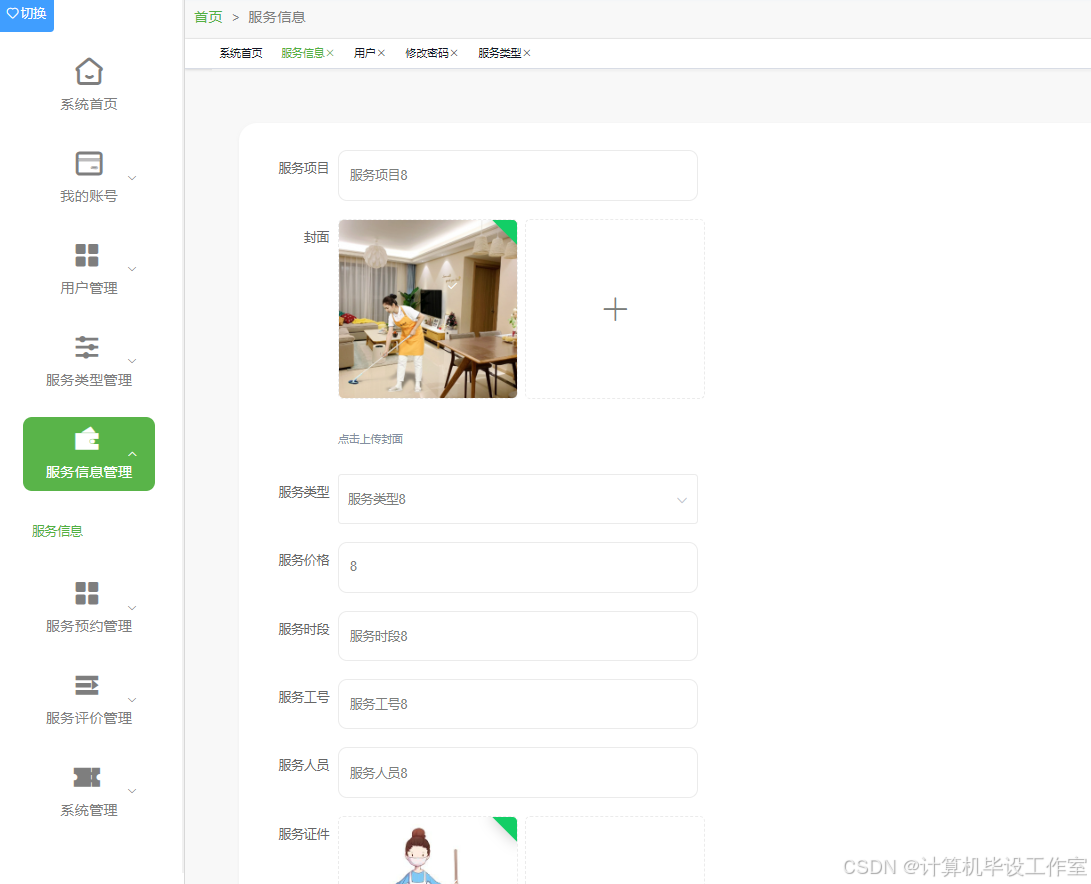Click the 服务预约管理 label in sidebar
This screenshot has width=1091, height=884.
click(88, 626)
